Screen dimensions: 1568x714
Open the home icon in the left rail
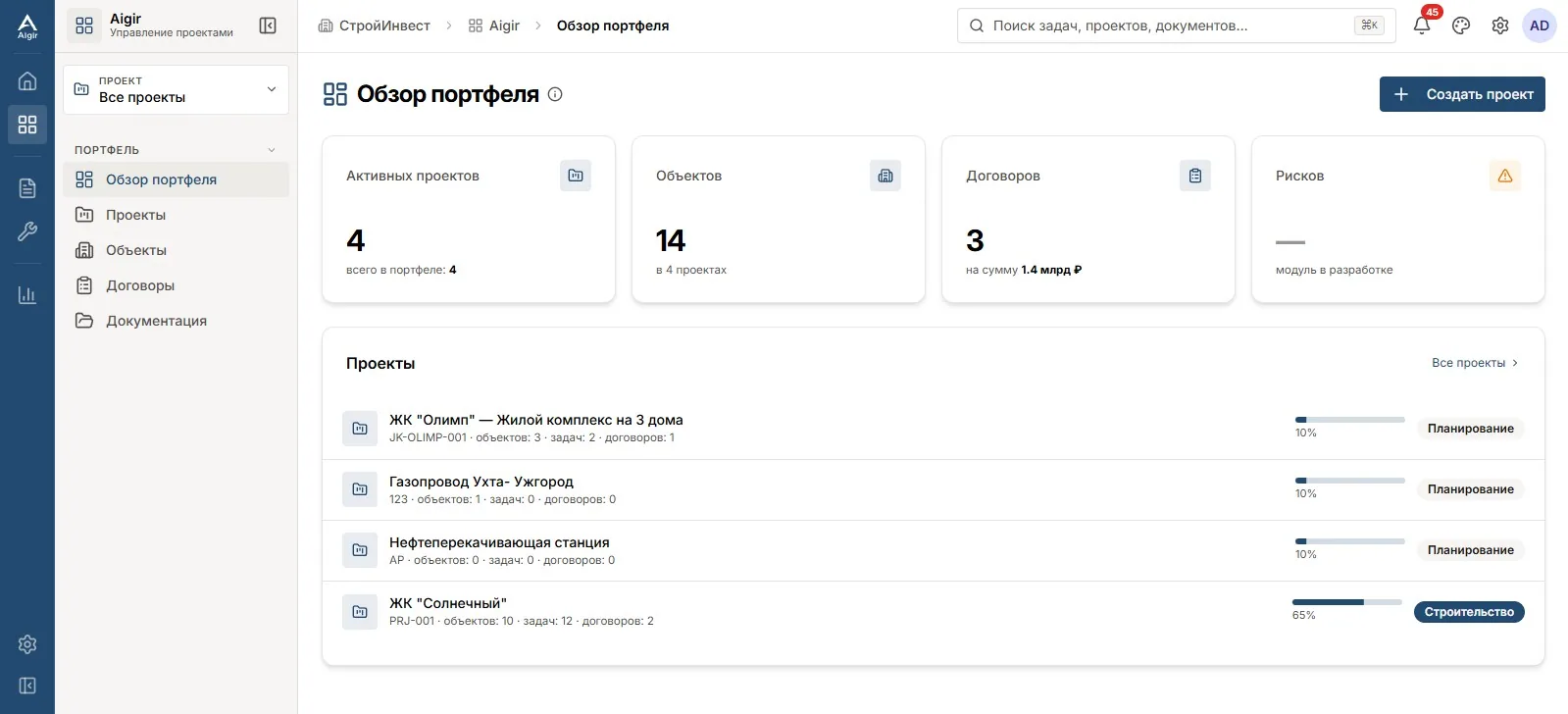(x=27, y=81)
